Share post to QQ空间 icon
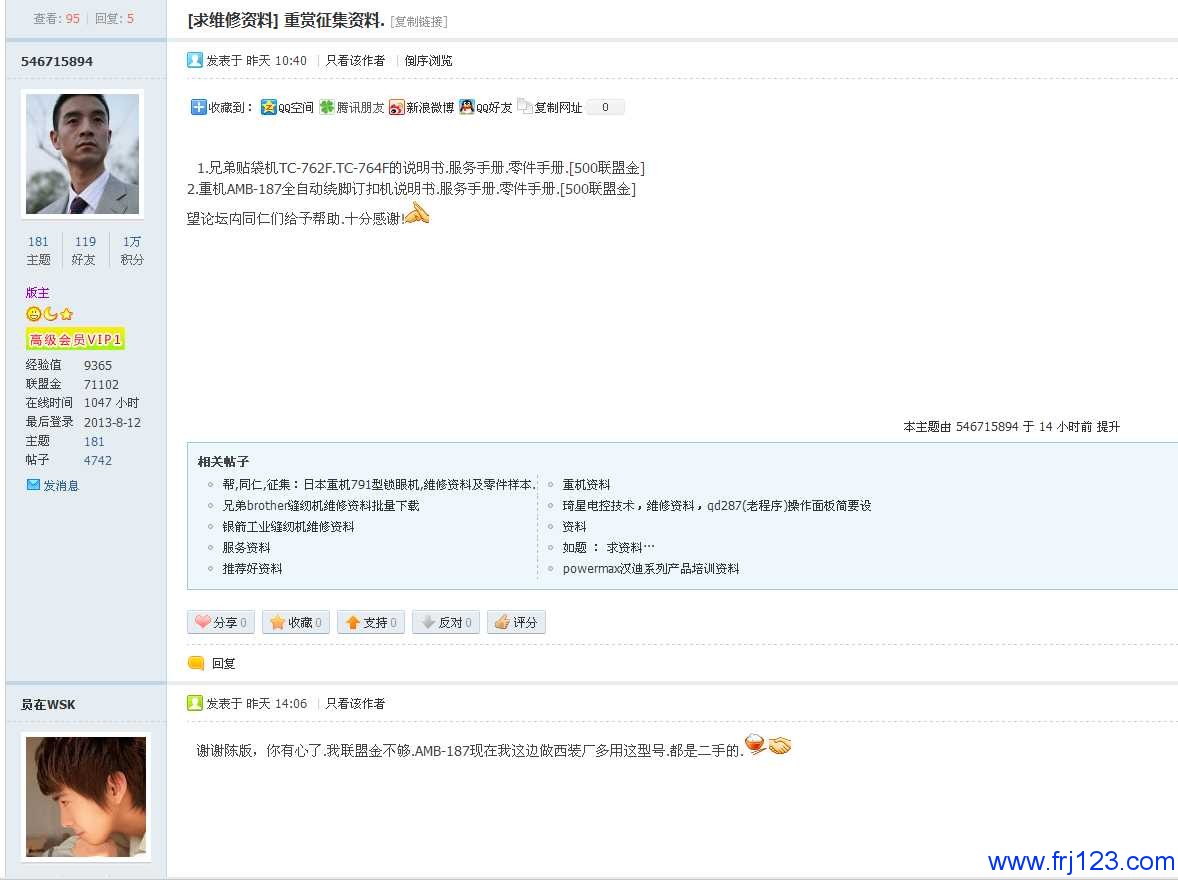1178x880 pixels. pos(269,107)
